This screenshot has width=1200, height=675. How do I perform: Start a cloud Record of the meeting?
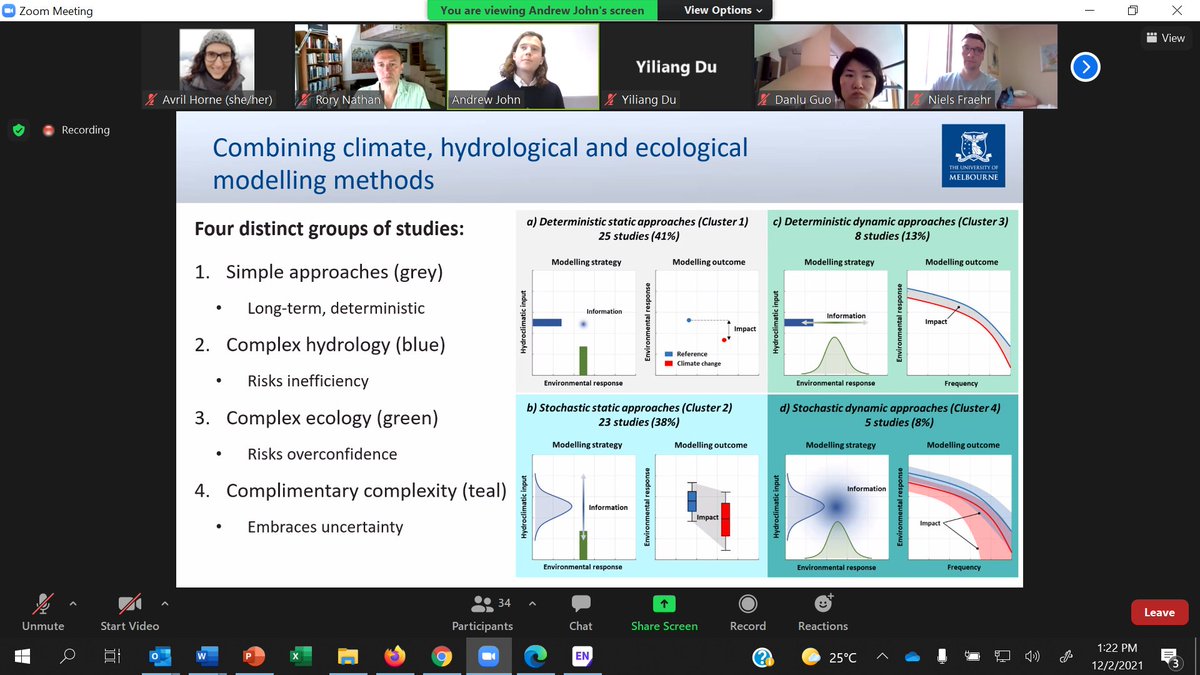747,612
